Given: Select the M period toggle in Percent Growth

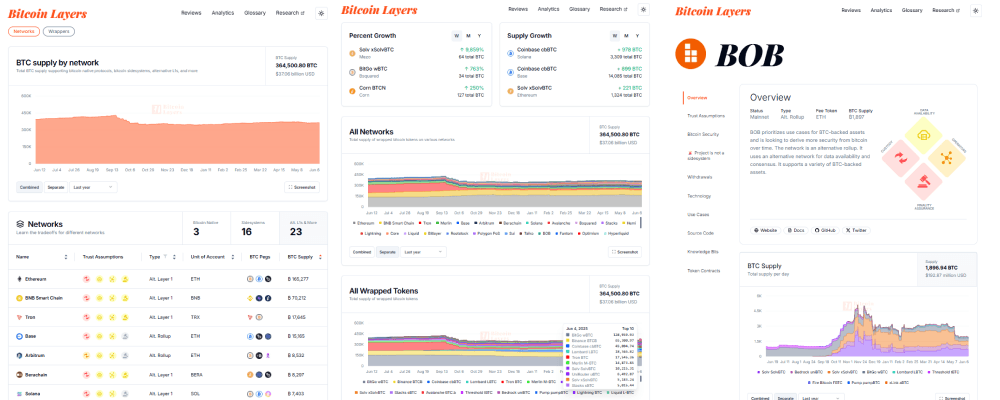Looking at the screenshot, I should click(x=468, y=36).
